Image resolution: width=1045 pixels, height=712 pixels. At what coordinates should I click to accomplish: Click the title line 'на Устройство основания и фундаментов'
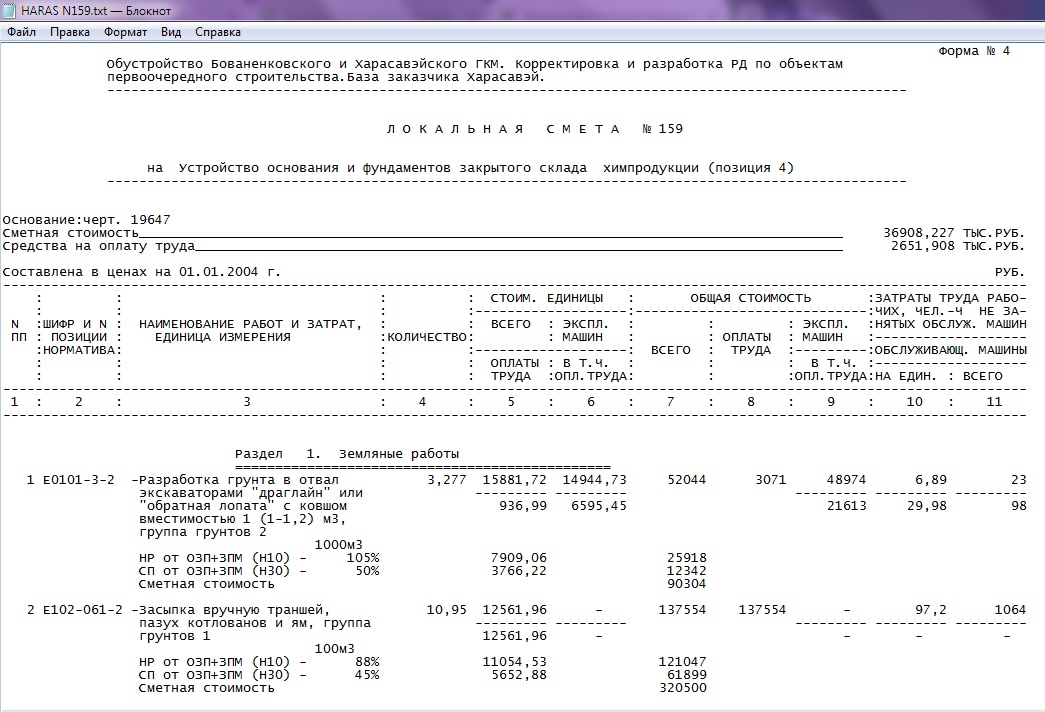click(x=299, y=168)
